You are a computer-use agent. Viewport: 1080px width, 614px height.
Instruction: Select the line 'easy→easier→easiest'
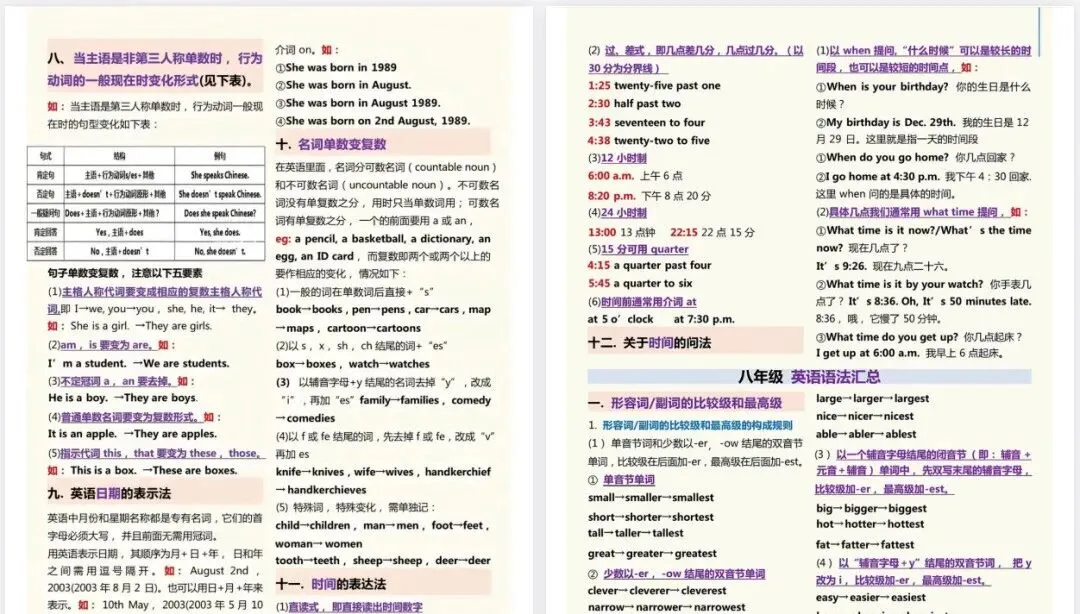point(871,597)
